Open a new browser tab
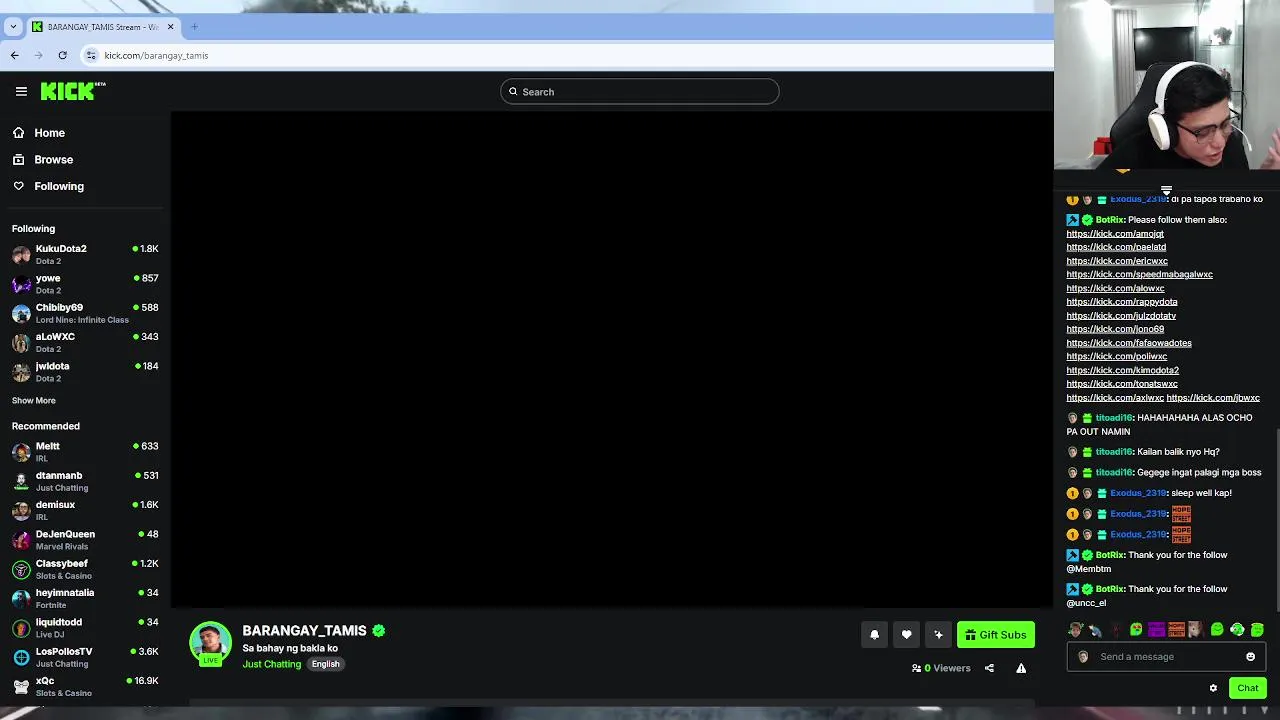 [194, 26]
